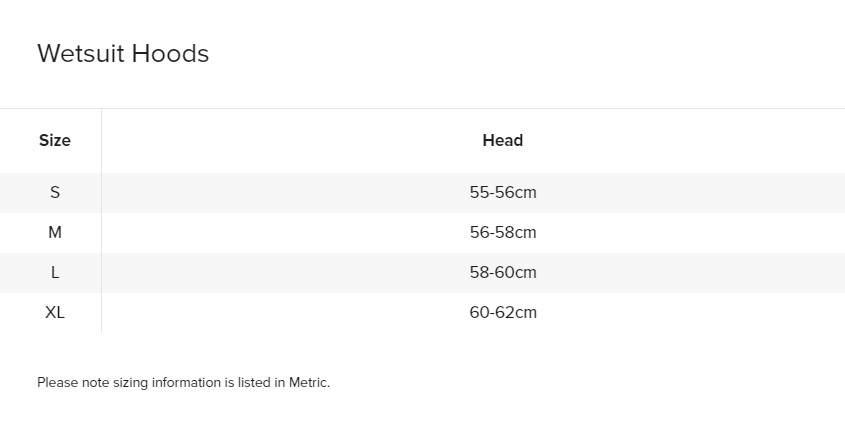This screenshot has height=433, width=845.
Task: Select the "Size" column header
Action: (55, 140)
